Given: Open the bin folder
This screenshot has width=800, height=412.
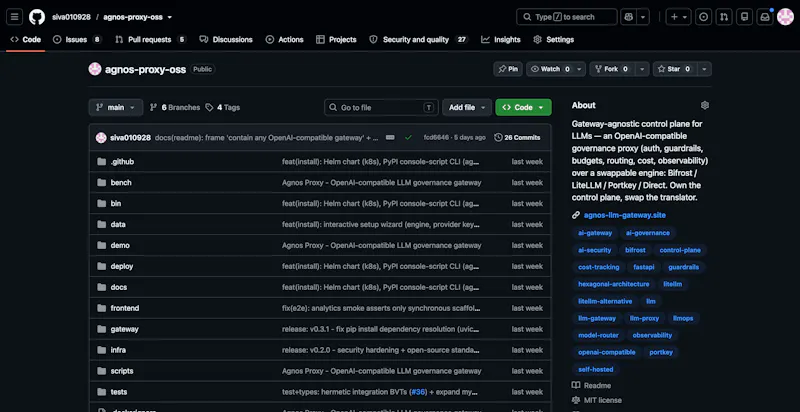Looking at the screenshot, I should [116, 203].
